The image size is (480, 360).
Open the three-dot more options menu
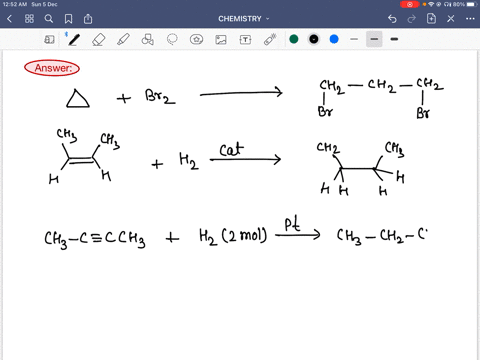click(470, 19)
